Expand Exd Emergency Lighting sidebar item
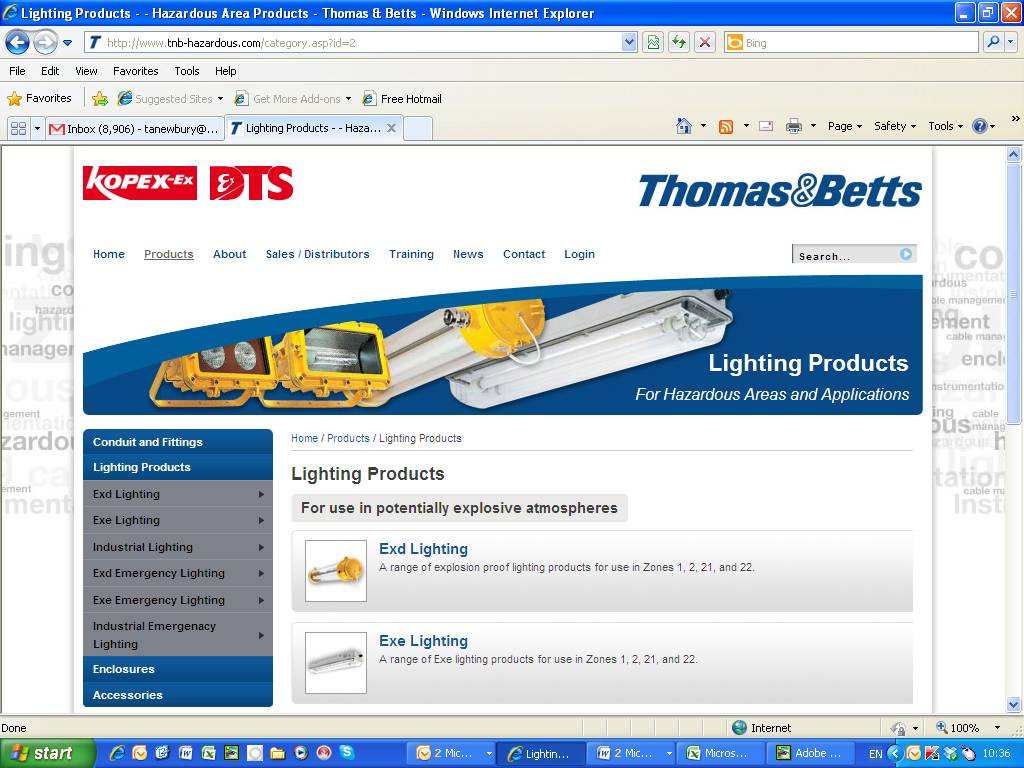The image size is (1024, 768). (x=261, y=573)
